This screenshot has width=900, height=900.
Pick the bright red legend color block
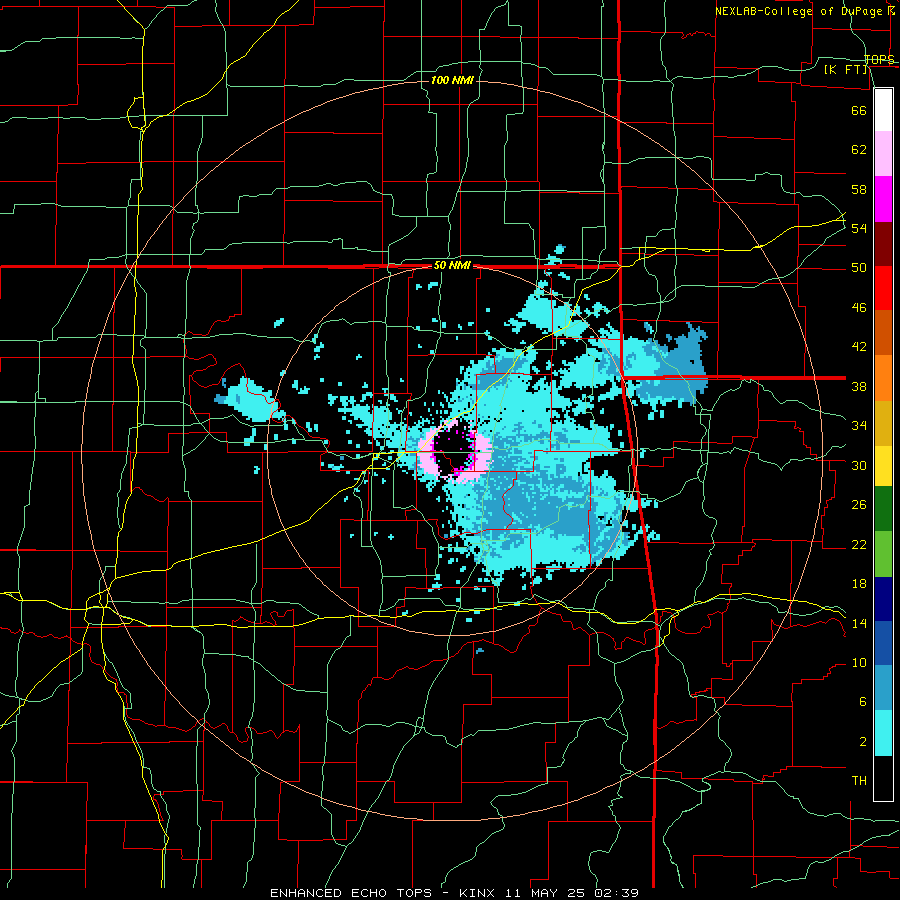[883, 288]
